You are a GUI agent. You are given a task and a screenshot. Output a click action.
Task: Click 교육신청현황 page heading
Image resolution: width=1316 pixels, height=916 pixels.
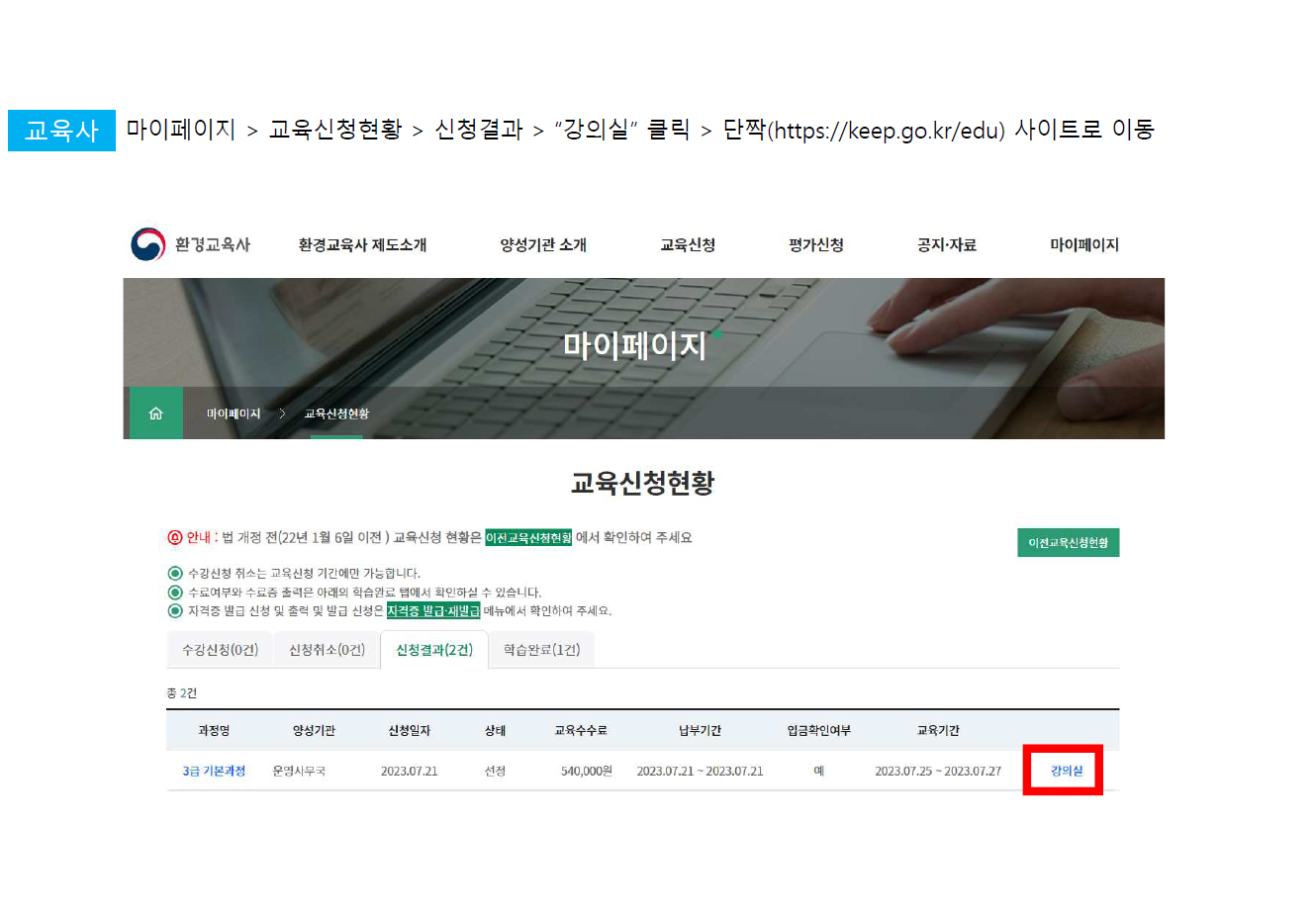coord(642,483)
